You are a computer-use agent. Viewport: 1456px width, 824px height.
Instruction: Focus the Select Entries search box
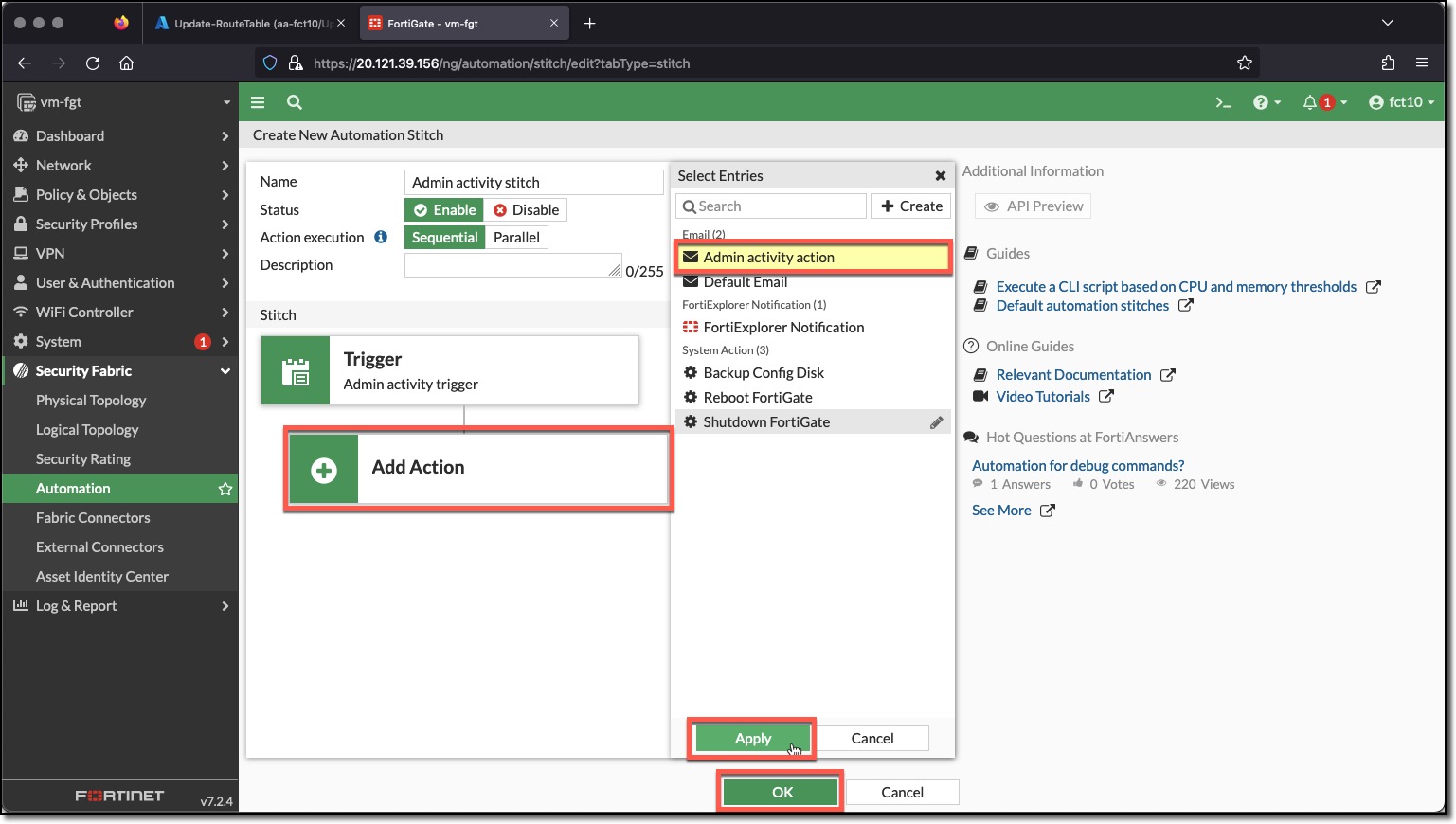tap(771, 206)
